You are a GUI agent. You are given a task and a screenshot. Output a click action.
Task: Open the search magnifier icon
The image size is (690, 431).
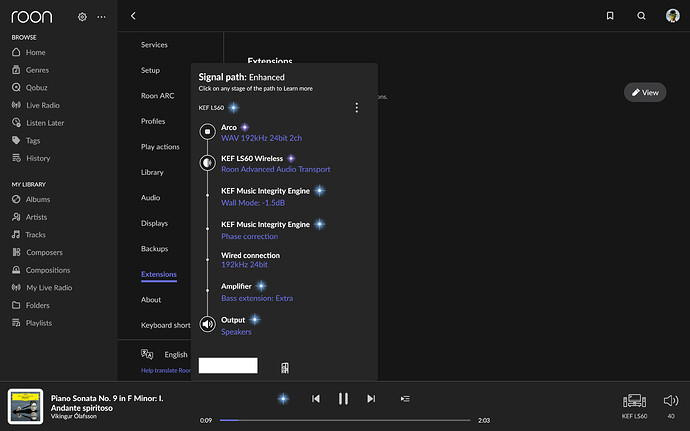(x=641, y=16)
